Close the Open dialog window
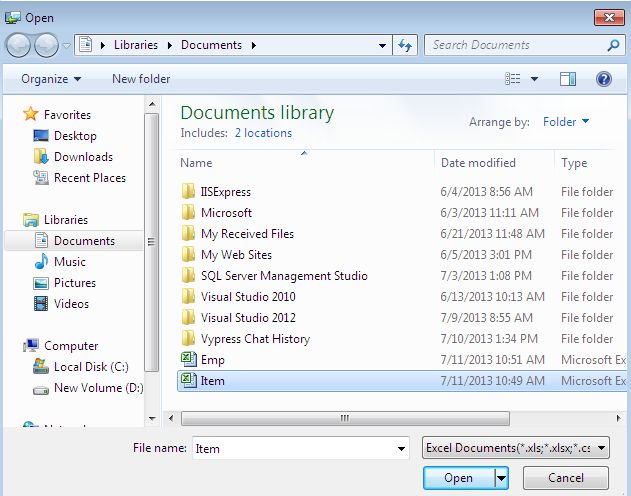The width and height of the screenshot is (631, 496). pyautogui.click(x=609, y=17)
